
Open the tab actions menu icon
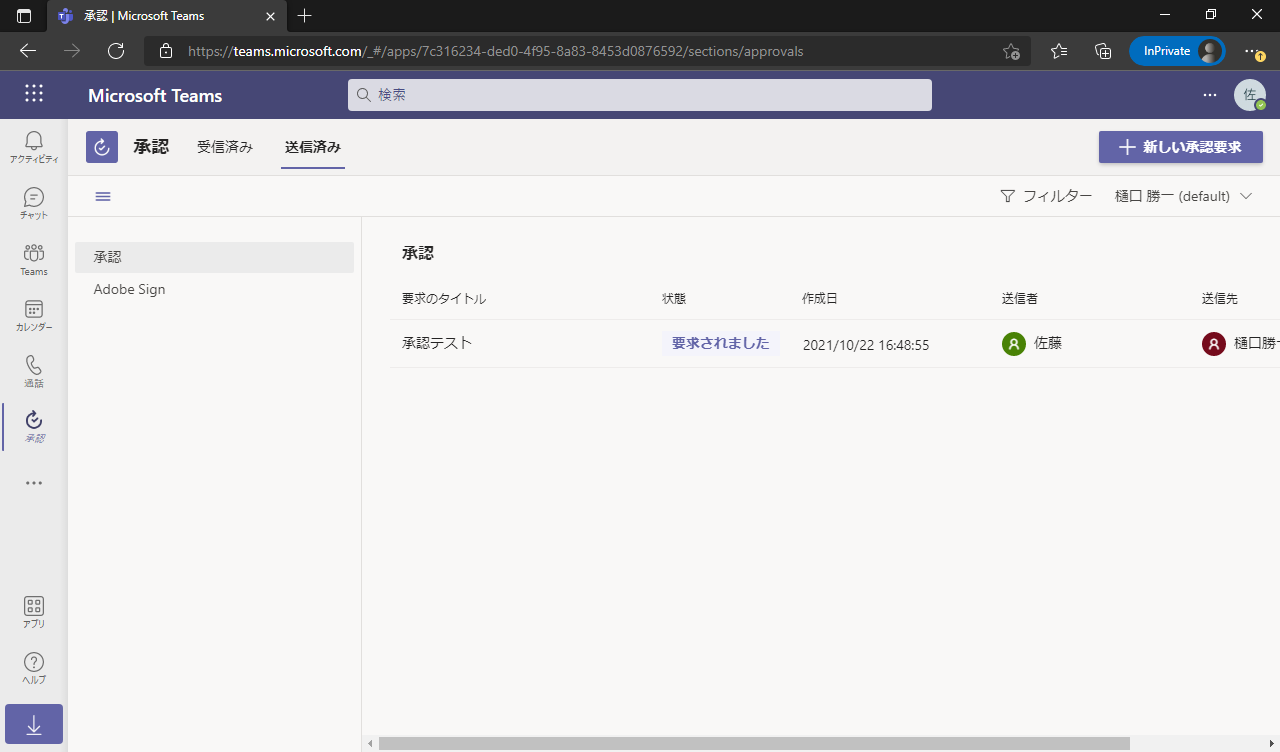click(24, 16)
